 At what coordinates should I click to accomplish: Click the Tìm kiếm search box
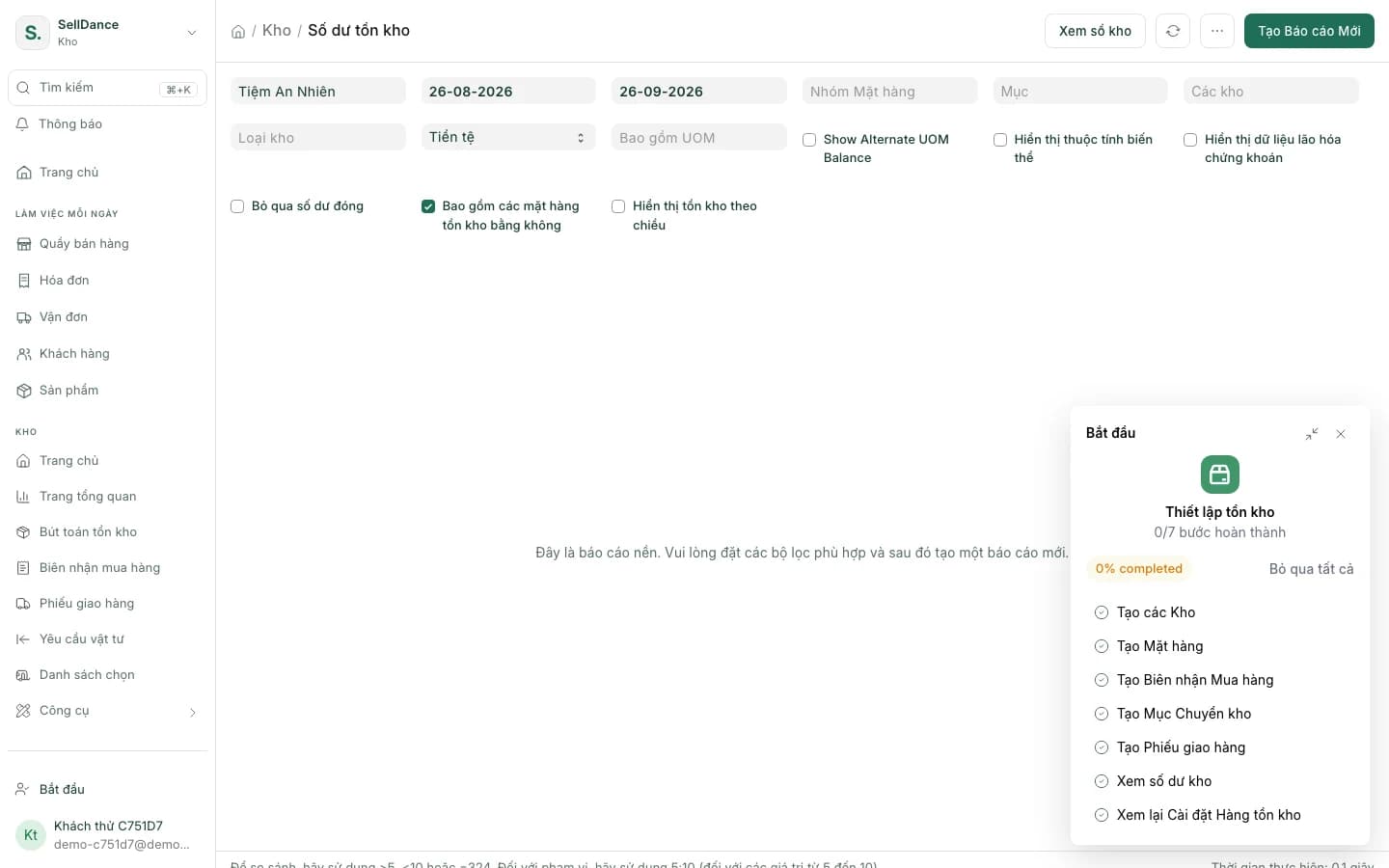pos(107,88)
